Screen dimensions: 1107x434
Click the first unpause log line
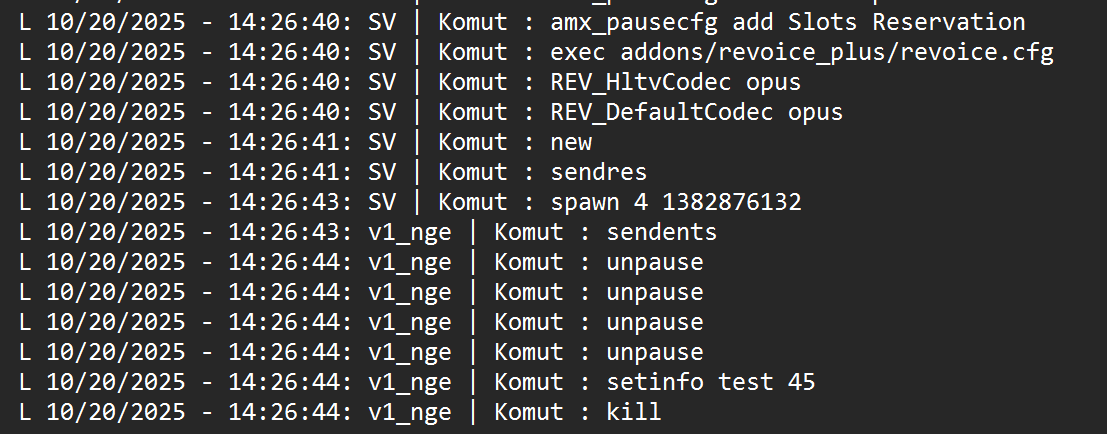click(x=361, y=263)
